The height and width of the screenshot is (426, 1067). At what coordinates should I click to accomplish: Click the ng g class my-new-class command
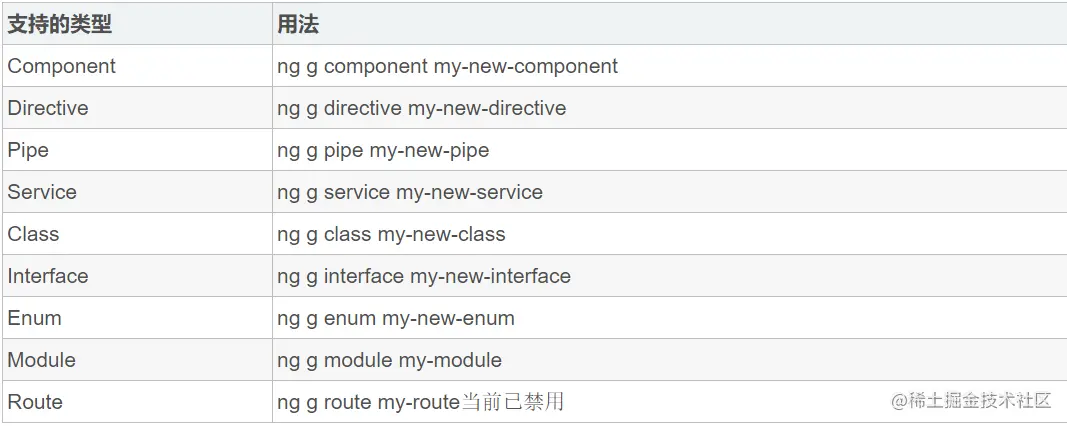point(391,234)
